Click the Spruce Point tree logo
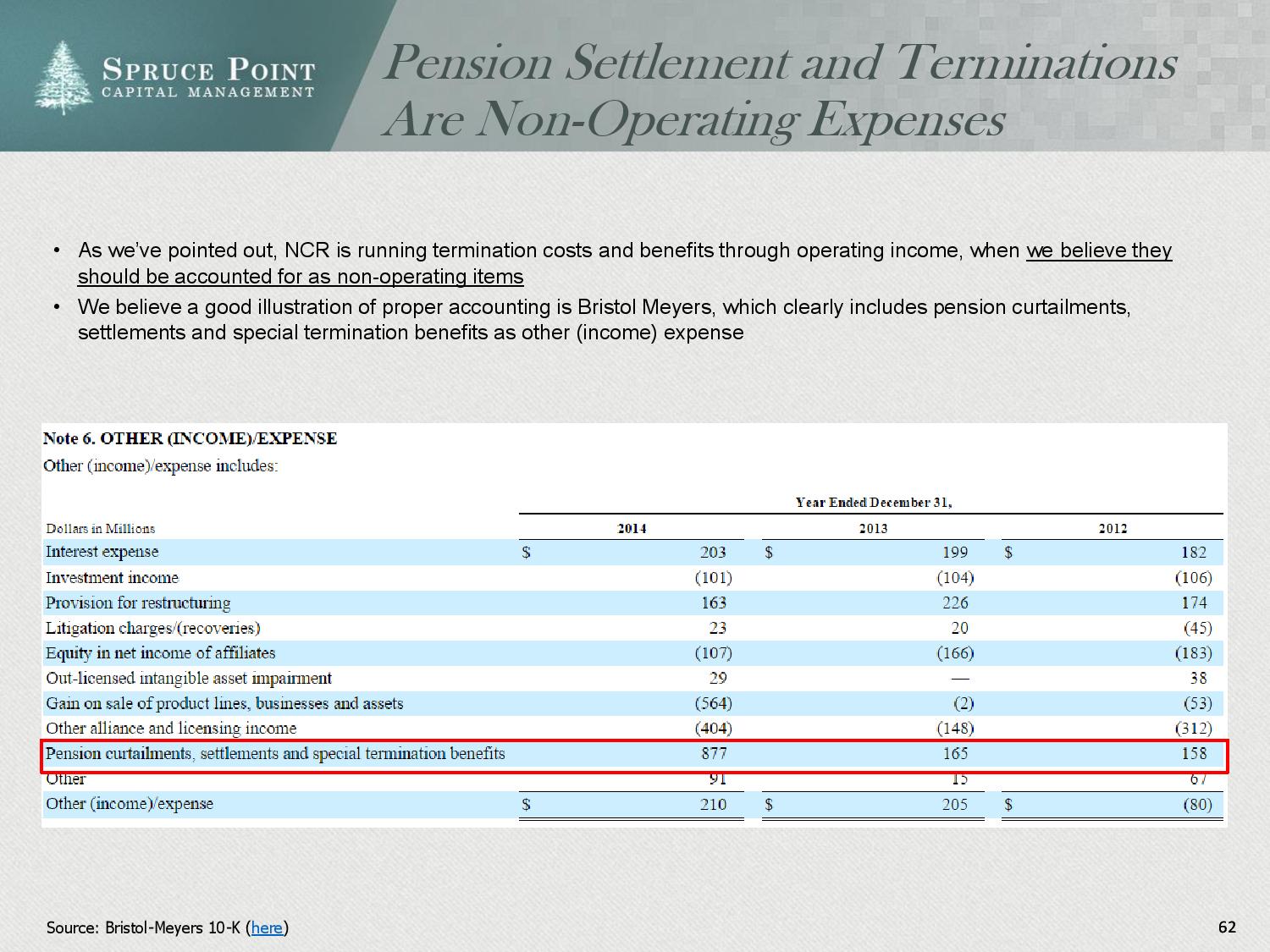 click(63, 78)
